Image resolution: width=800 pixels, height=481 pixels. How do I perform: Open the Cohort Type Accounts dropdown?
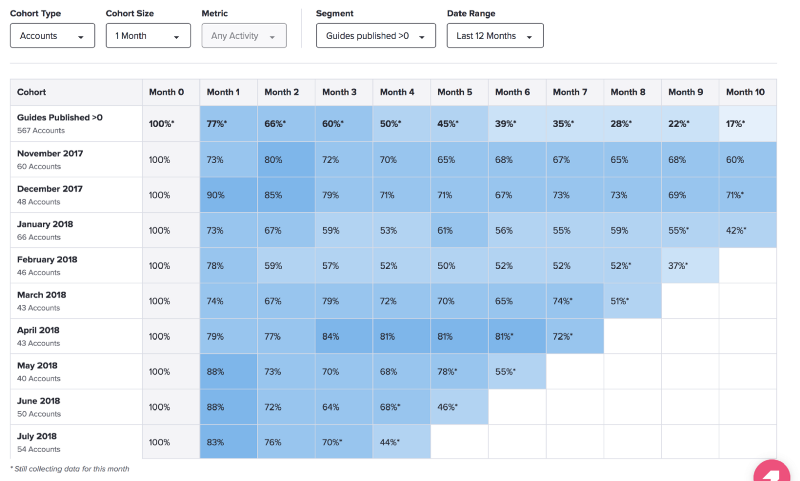[x=53, y=36]
